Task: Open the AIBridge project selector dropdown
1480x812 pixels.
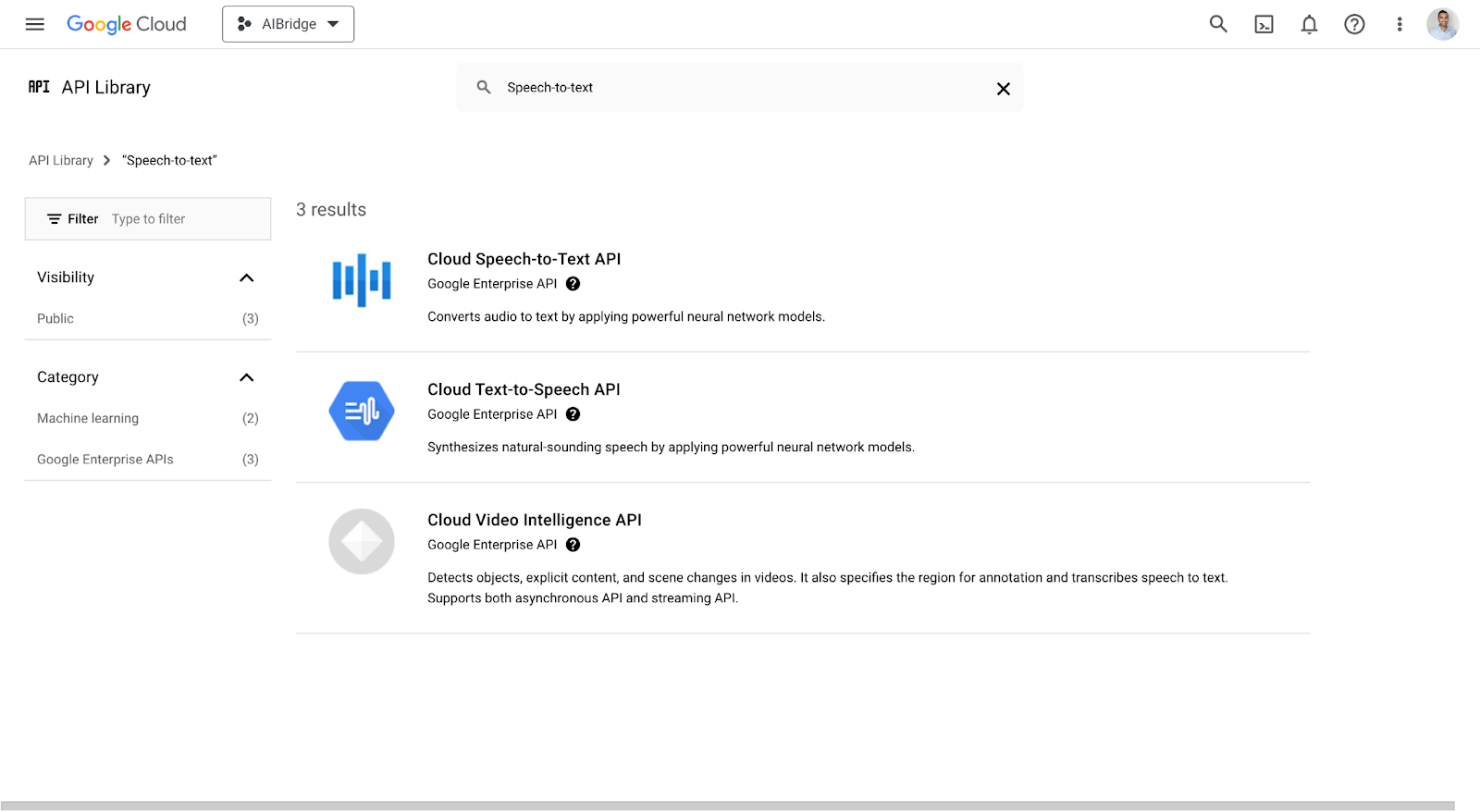Action: point(288,24)
